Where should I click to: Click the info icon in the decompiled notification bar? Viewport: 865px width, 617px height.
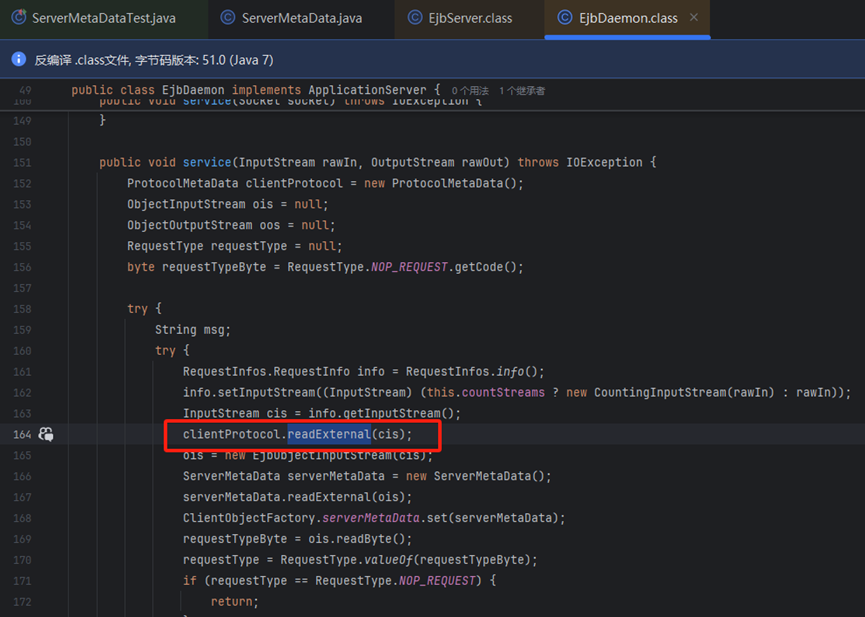coord(18,60)
